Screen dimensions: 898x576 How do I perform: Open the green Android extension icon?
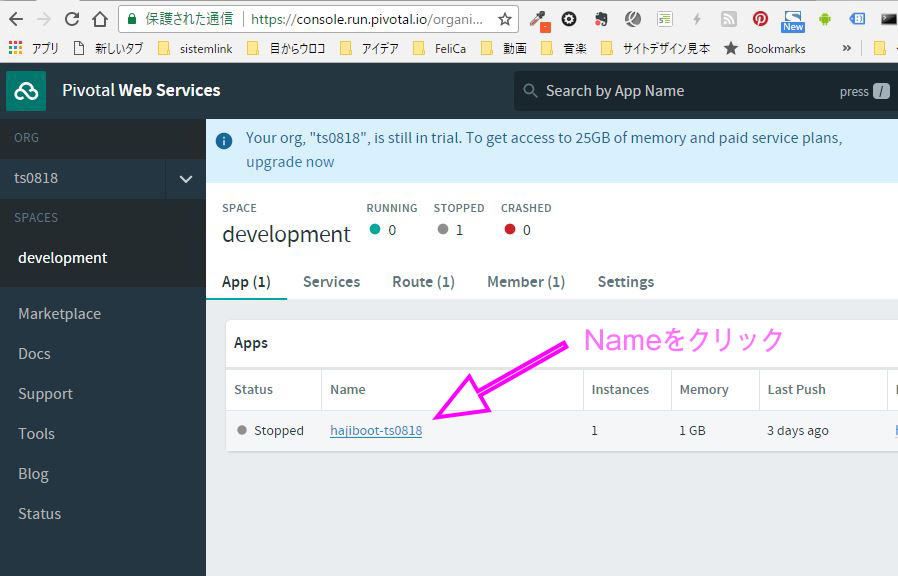[825, 19]
